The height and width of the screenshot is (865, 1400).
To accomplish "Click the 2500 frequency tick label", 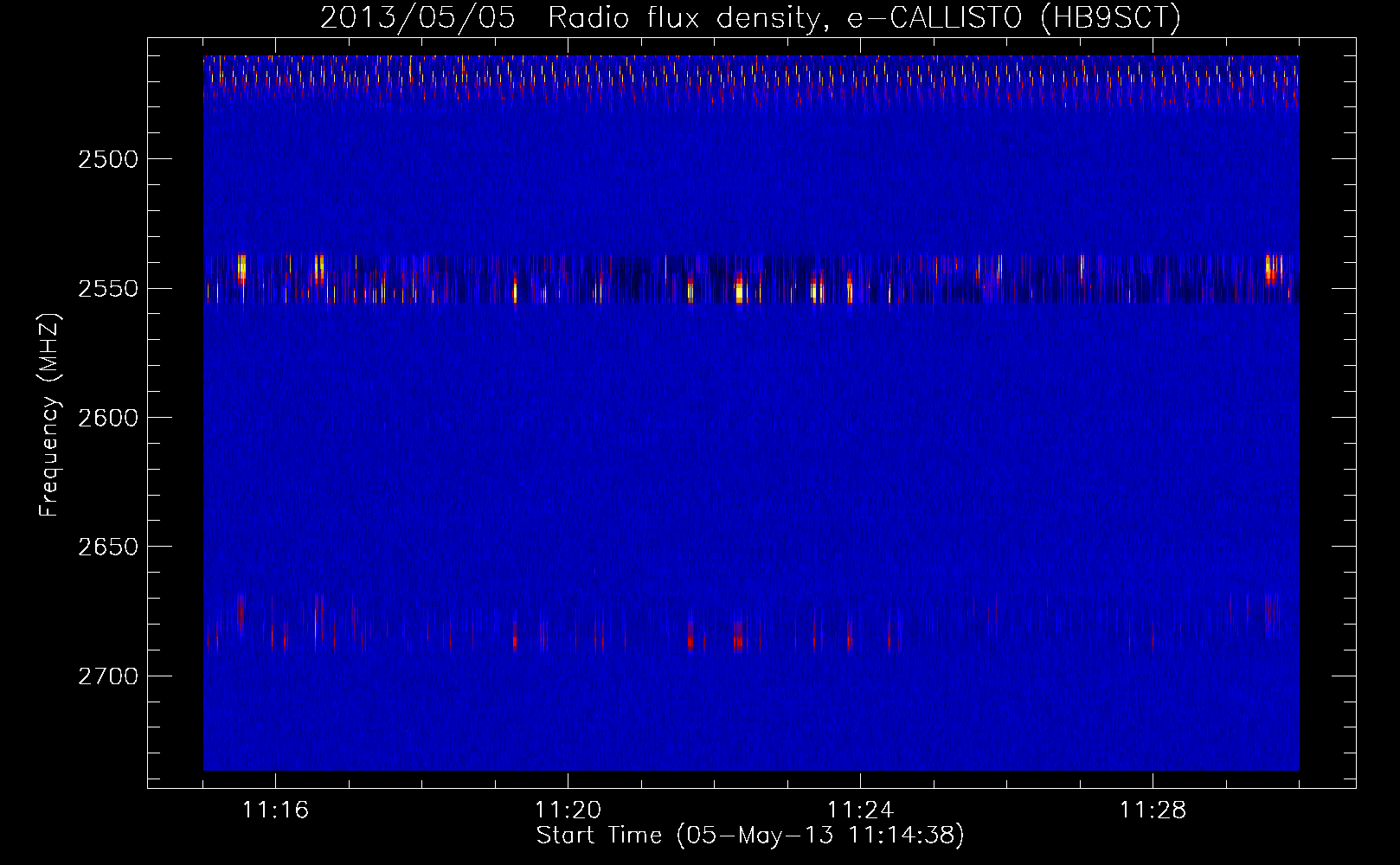I will tap(108, 159).
